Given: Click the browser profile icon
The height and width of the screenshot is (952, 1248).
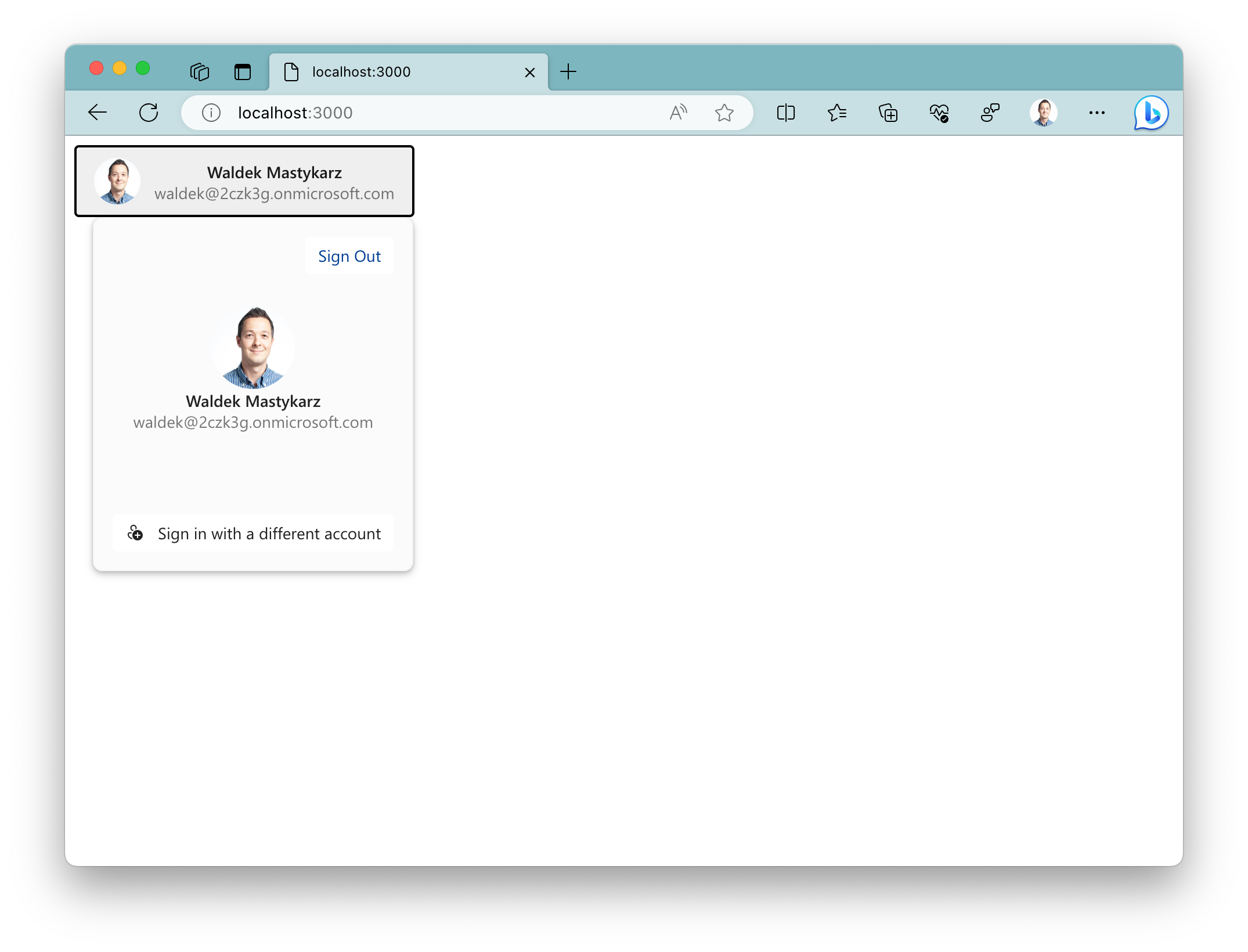Looking at the screenshot, I should [1043, 112].
